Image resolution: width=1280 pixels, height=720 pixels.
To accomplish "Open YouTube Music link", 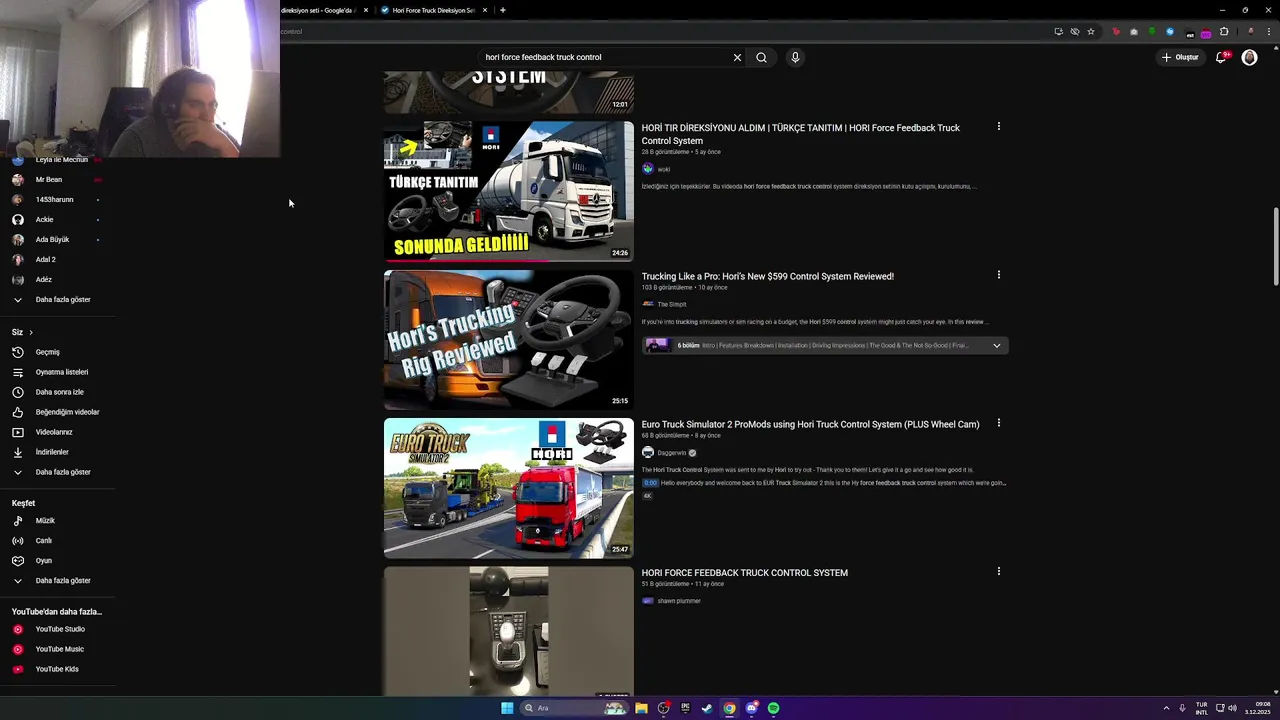I will point(58,649).
